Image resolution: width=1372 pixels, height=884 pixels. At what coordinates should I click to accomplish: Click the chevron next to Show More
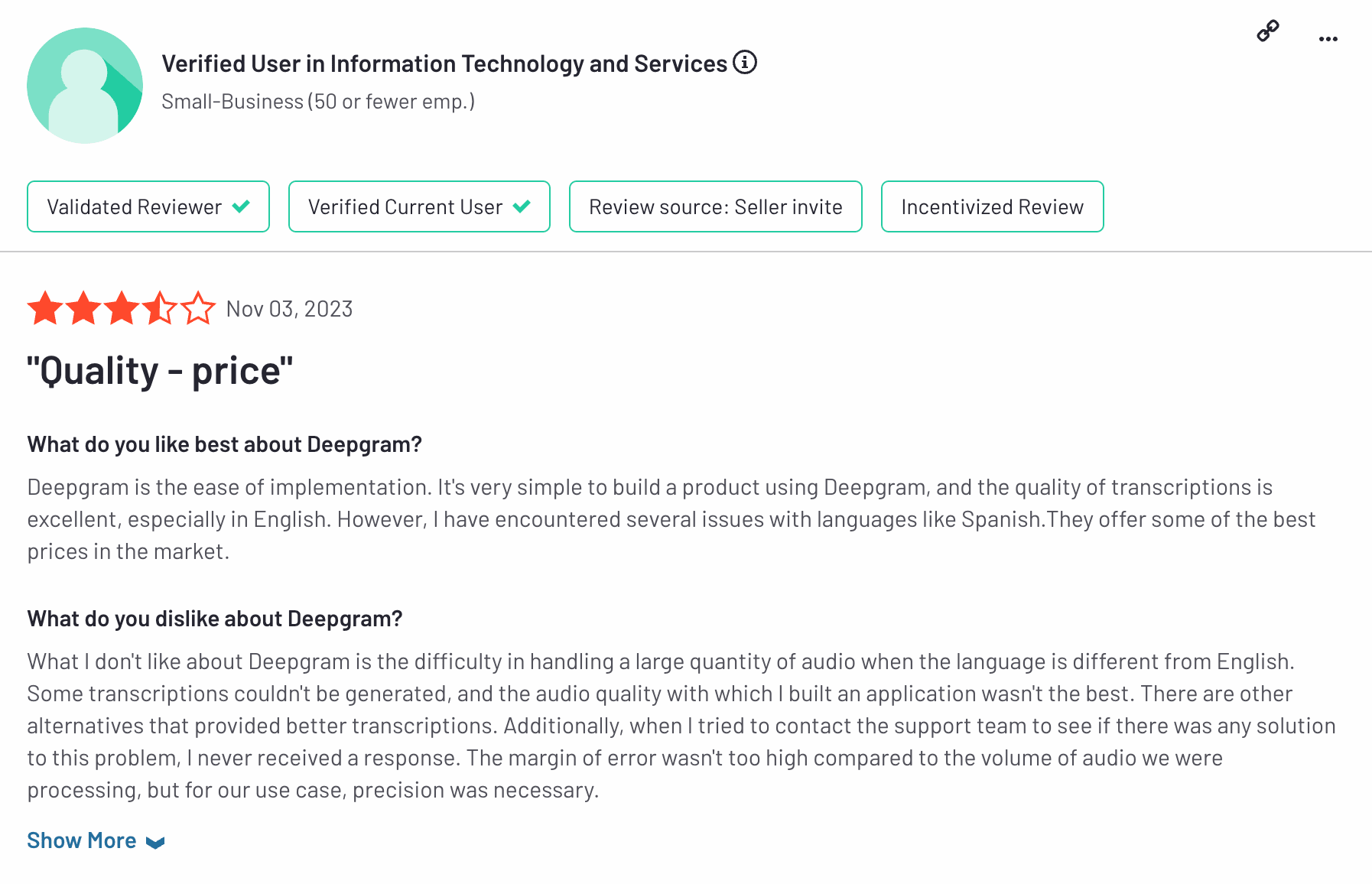point(155,843)
